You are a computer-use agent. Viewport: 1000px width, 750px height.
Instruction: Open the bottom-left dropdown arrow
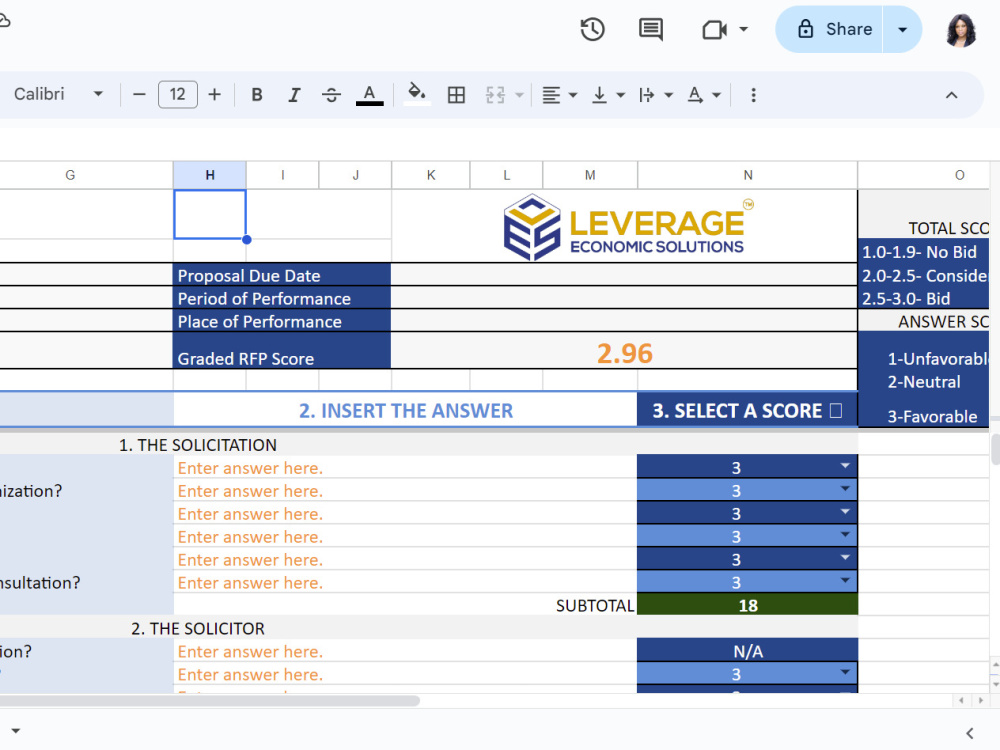[x=16, y=731]
